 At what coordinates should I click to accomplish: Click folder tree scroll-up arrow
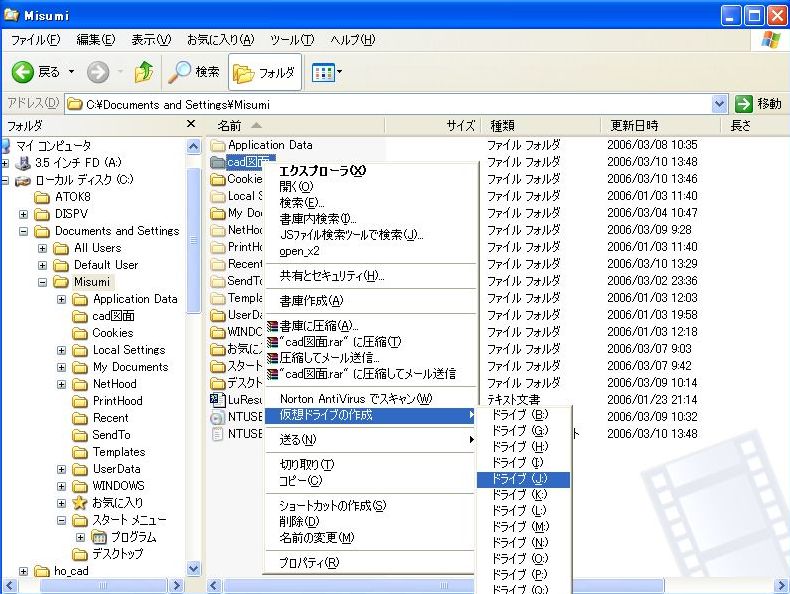[193, 147]
